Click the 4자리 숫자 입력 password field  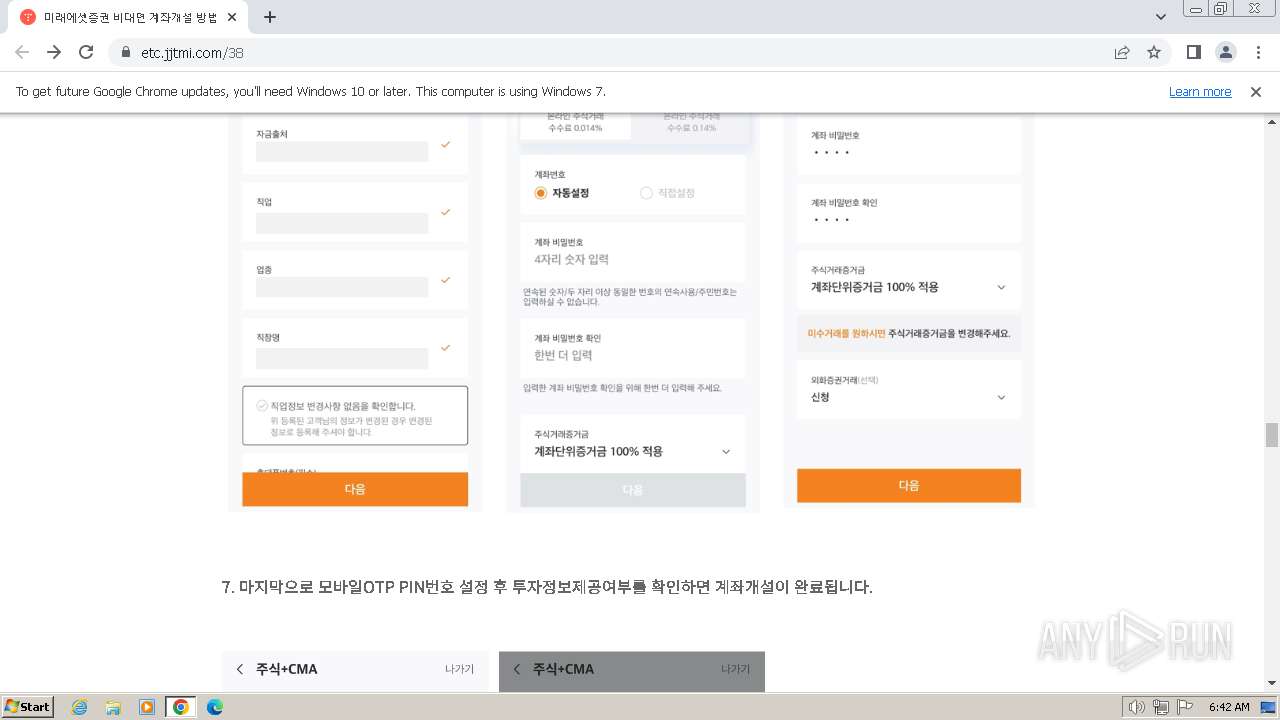[x=633, y=260]
